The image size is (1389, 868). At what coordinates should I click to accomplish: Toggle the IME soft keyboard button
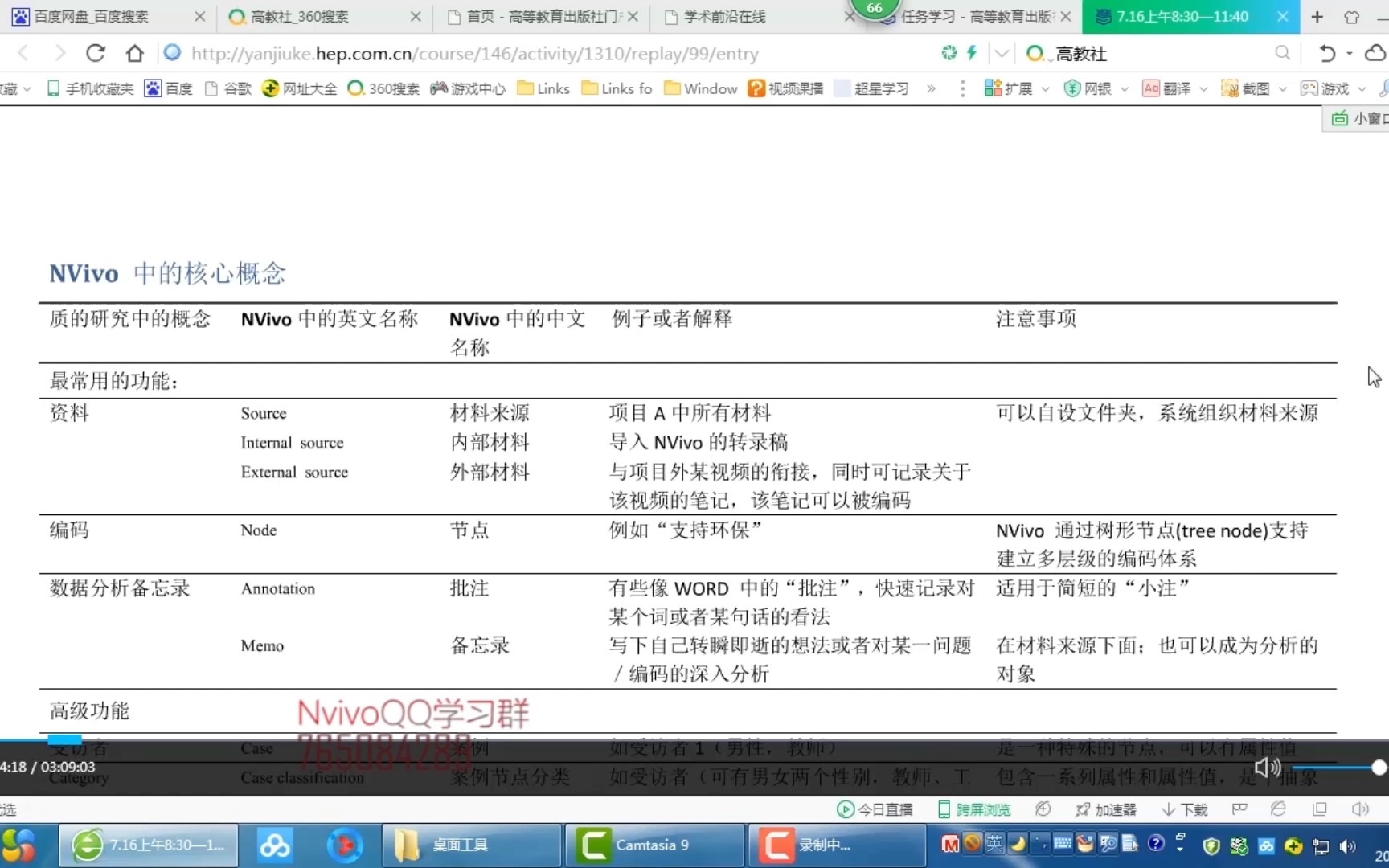1063,843
